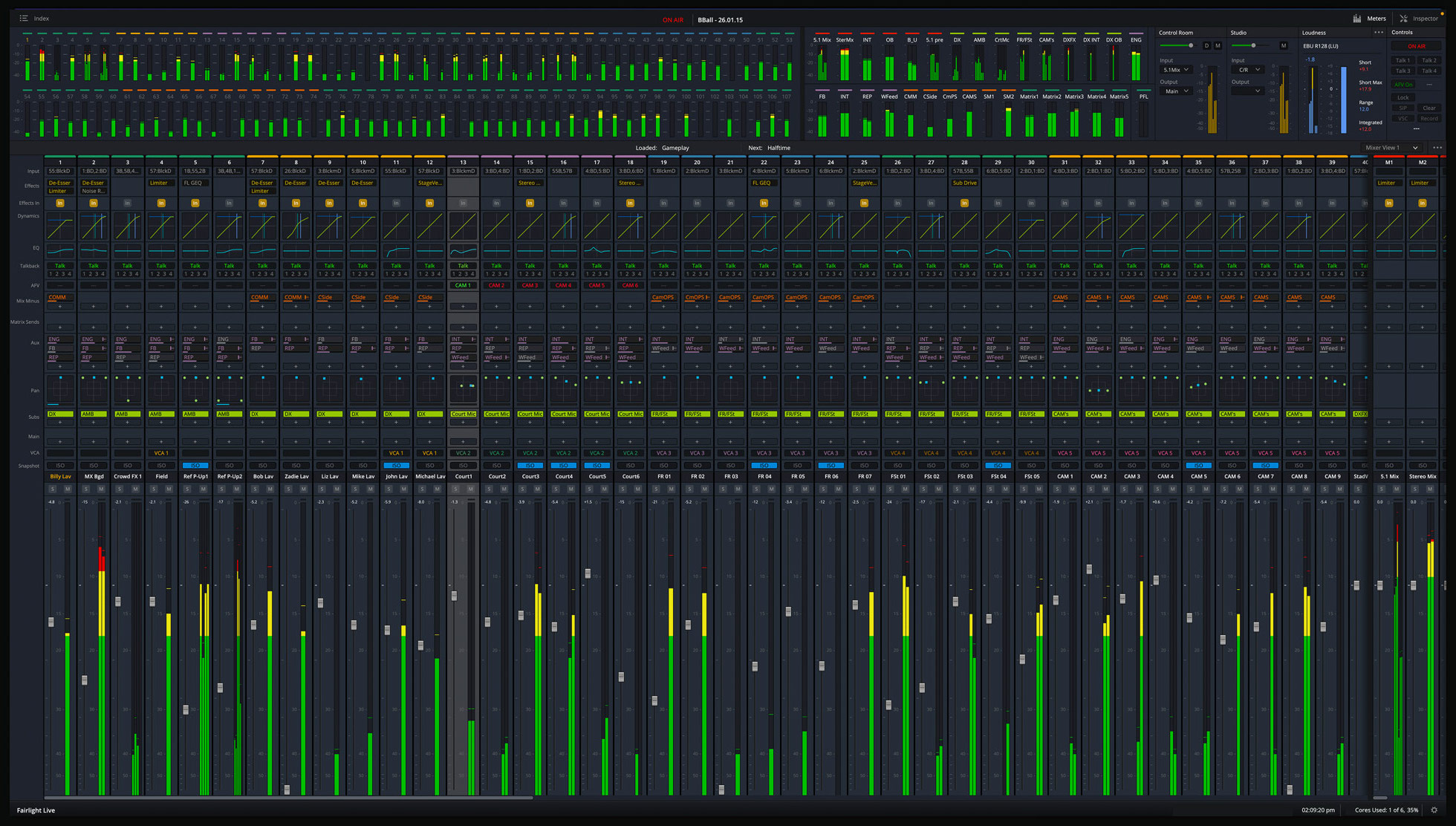Select CAM 1 AFV on Court1 channel

[463, 285]
